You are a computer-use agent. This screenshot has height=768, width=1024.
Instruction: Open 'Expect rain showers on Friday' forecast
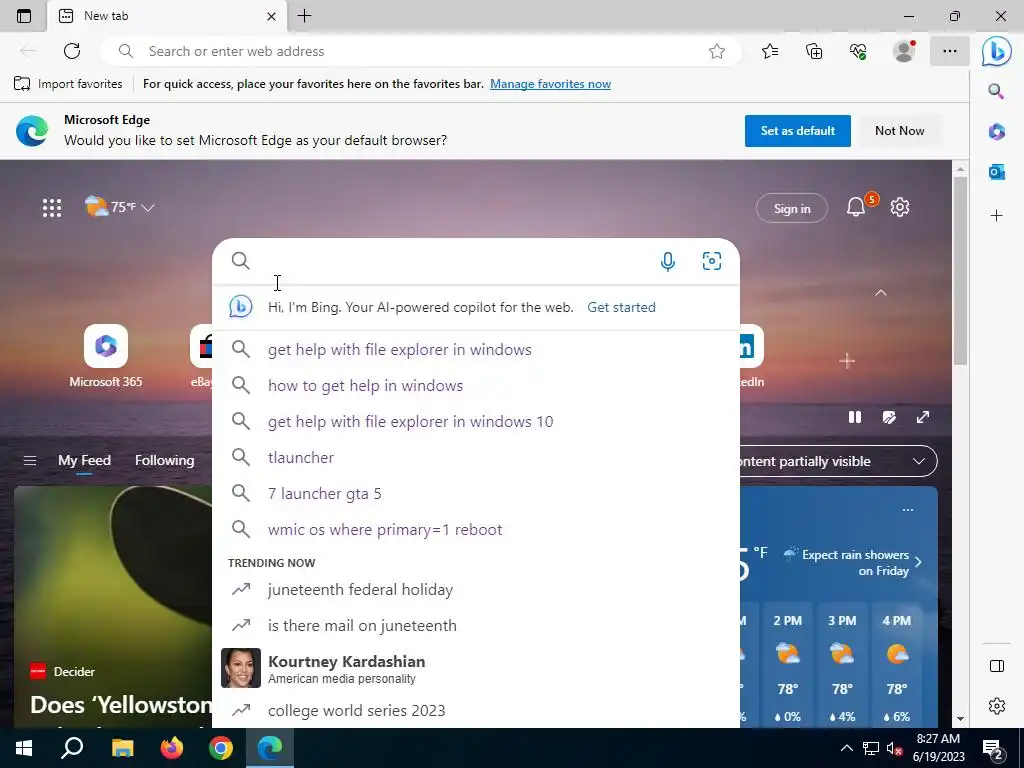(x=853, y=562)
